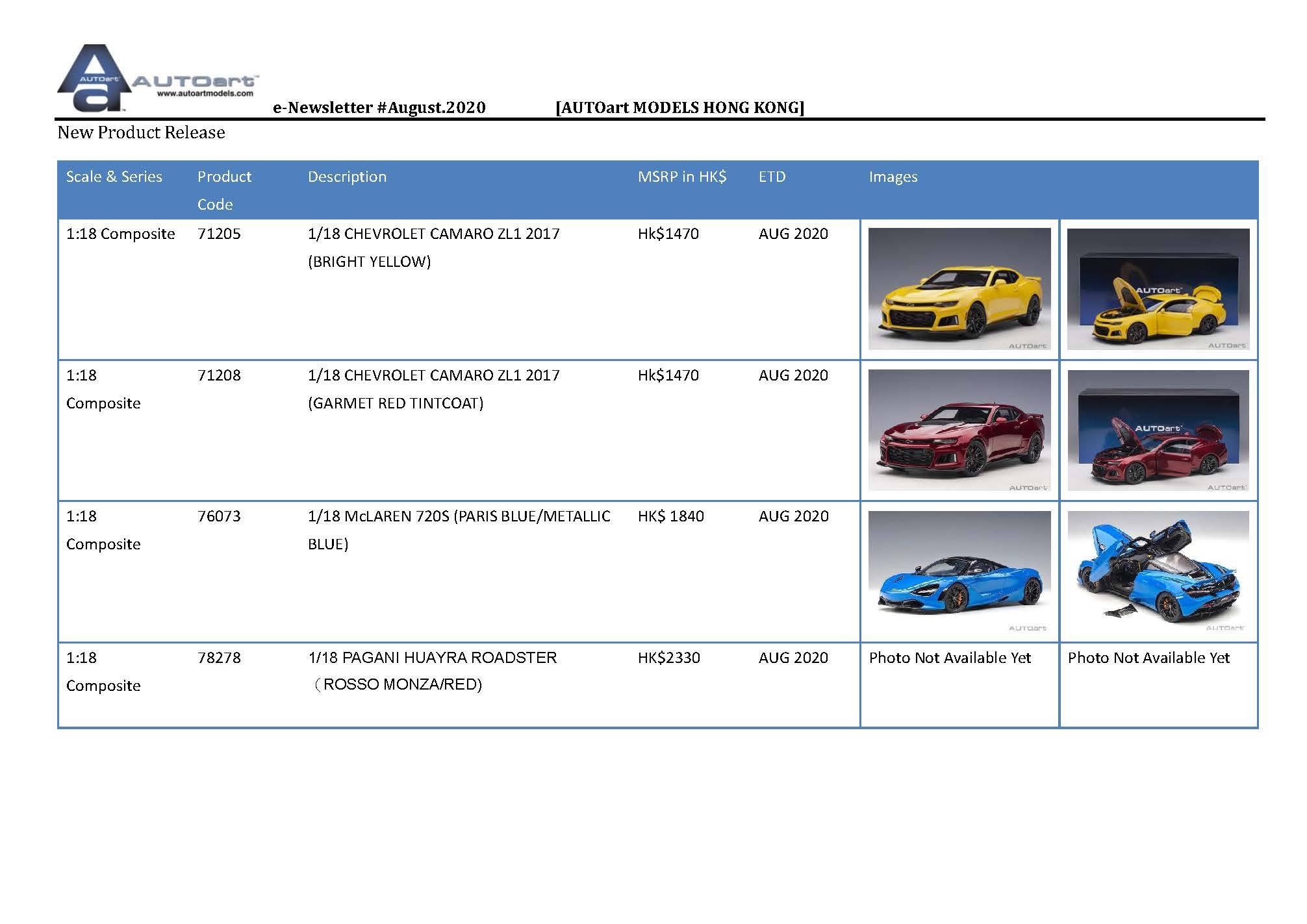This screenshot has width=1307, height=924.
Task: Open the yellow Camaro open-hood photo with box
Action: [x=1158, y=289]
